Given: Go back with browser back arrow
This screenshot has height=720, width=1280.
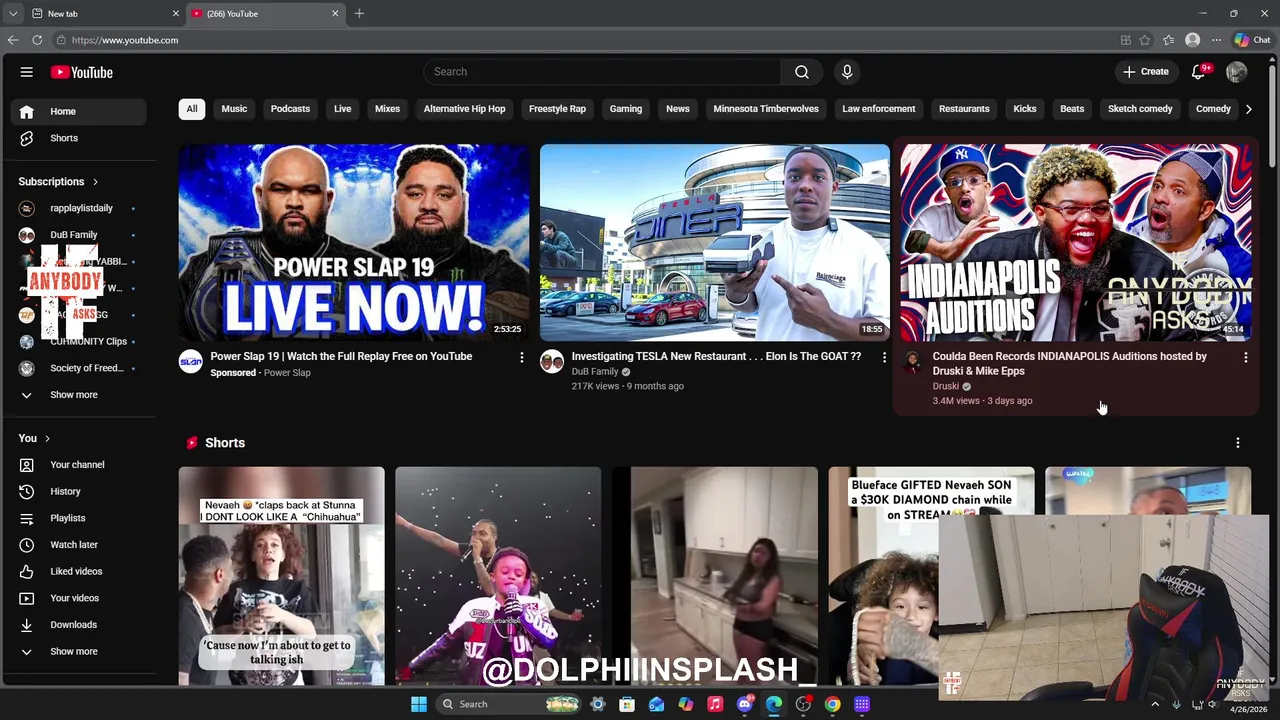Looking at the screenshot, I should (13, 40).
